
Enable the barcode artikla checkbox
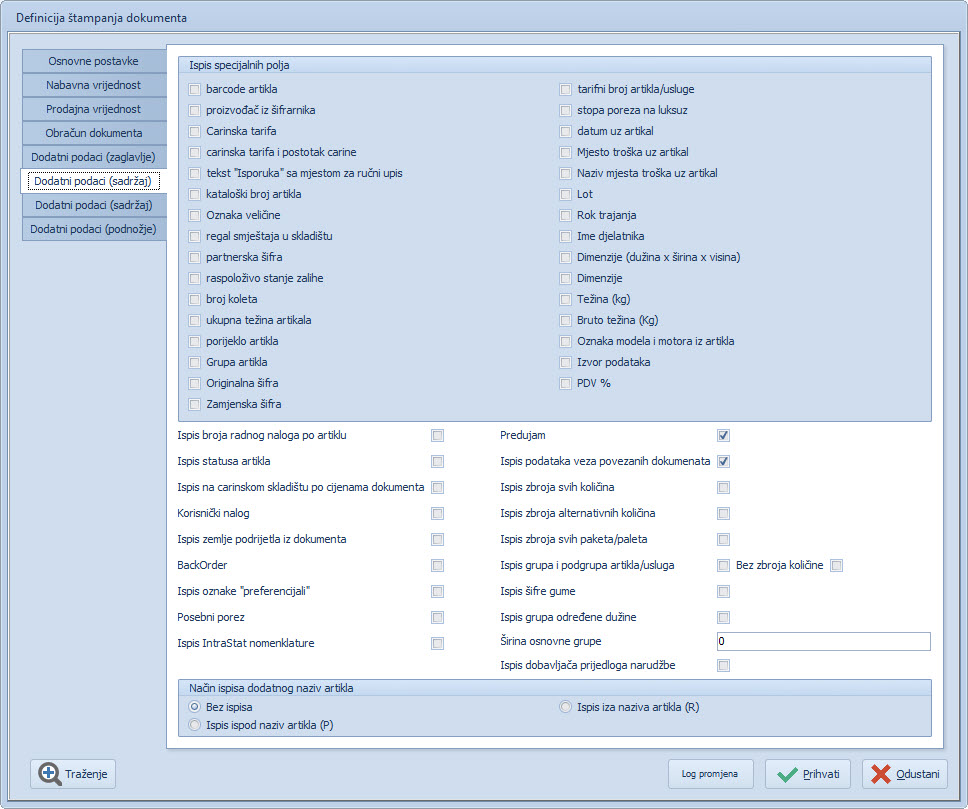pyautogui.click(x=195, y=90)
